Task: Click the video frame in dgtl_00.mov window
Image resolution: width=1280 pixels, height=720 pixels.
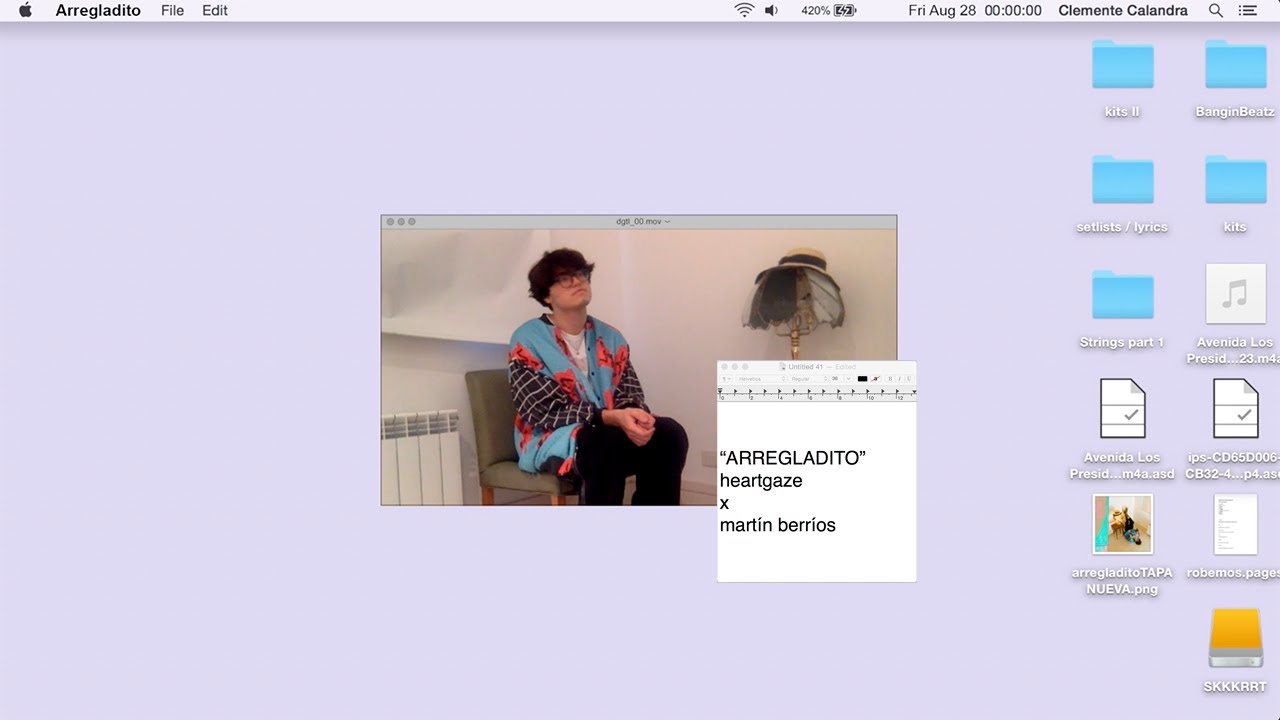Action: [638, 366]
